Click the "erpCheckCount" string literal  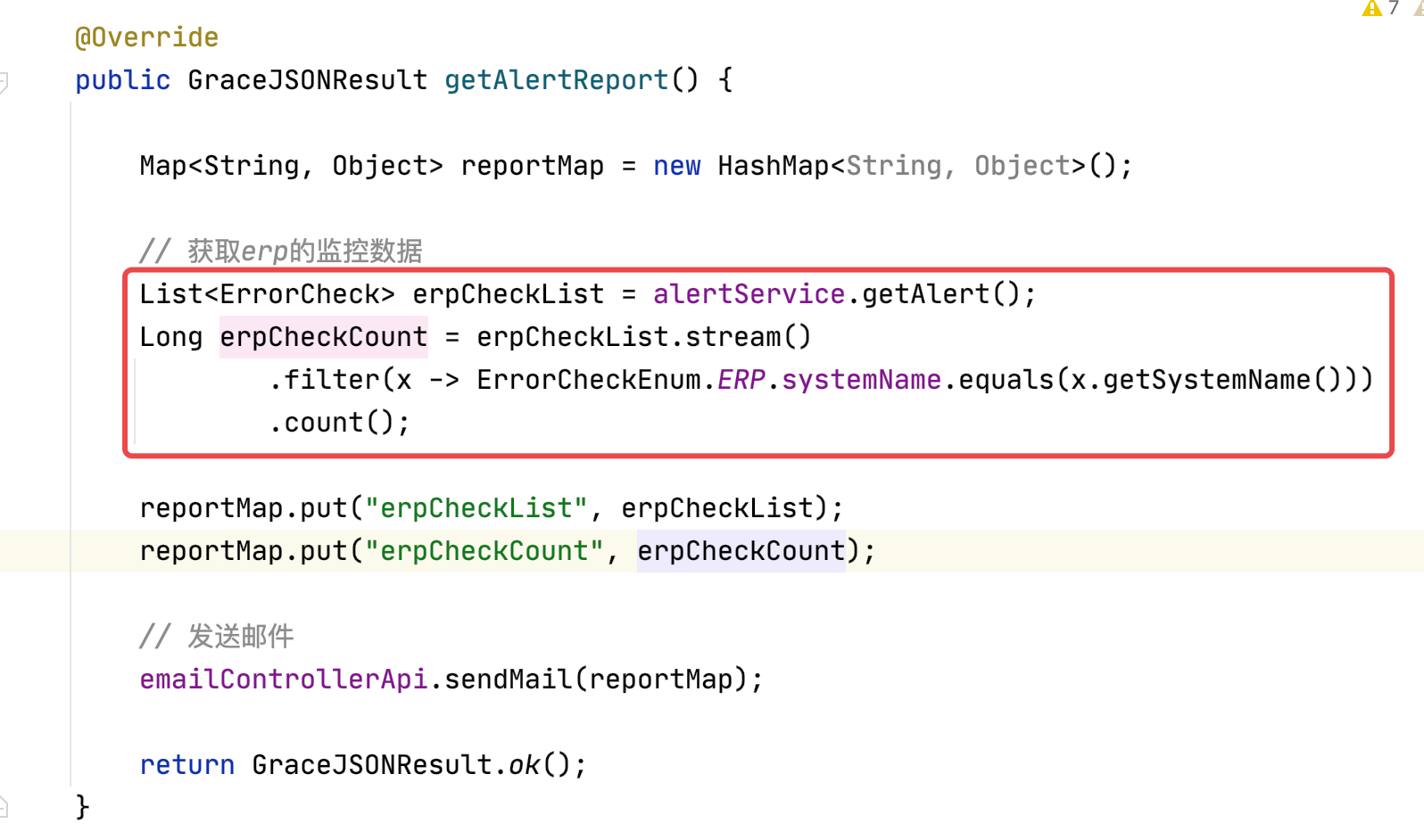tap(484, 551)
